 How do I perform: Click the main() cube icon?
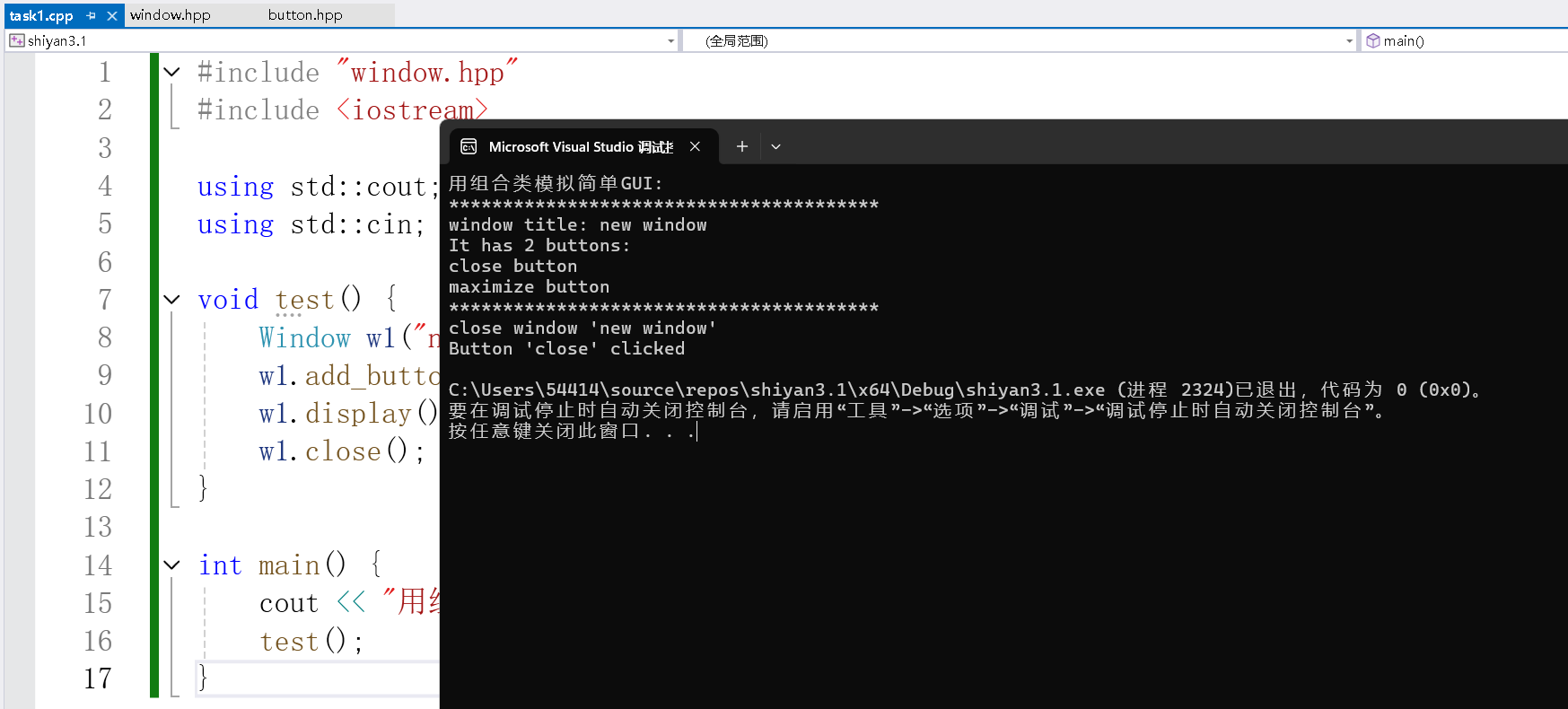(x=1372, y=40)
